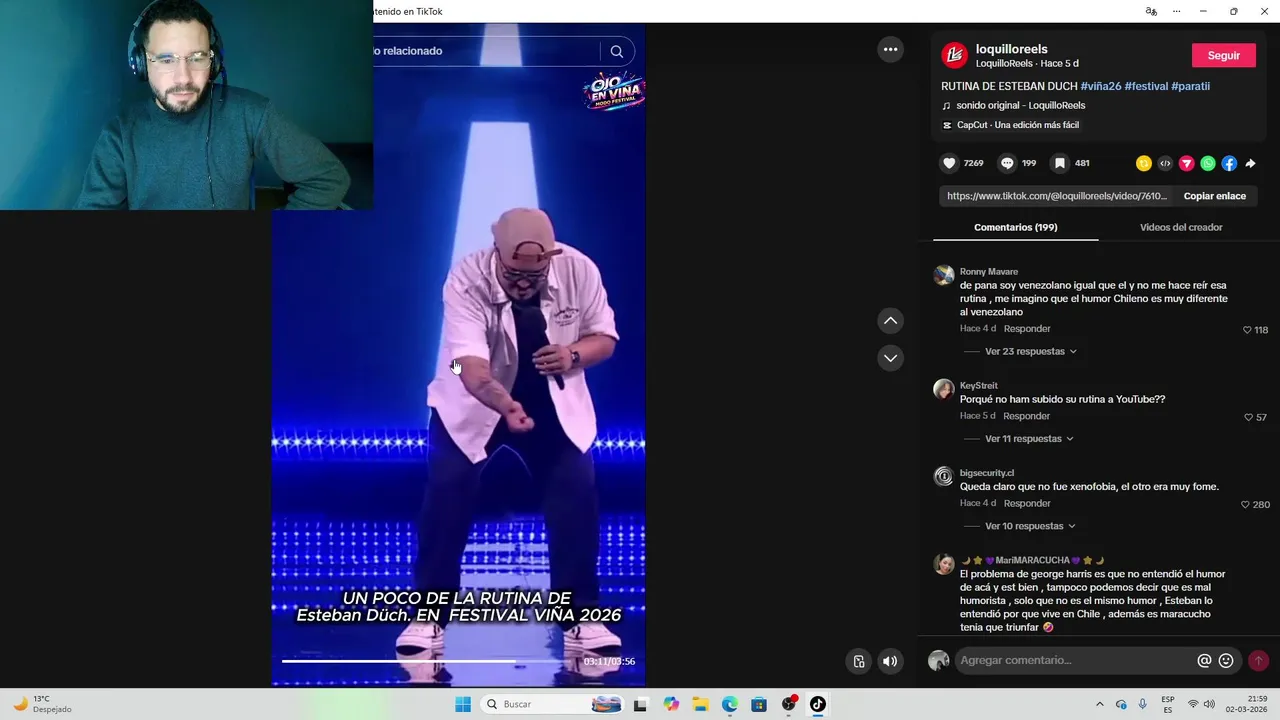Insert mention with the @ icon
This screenshot has width=1280, height=720.
[x=1204, y=660]
